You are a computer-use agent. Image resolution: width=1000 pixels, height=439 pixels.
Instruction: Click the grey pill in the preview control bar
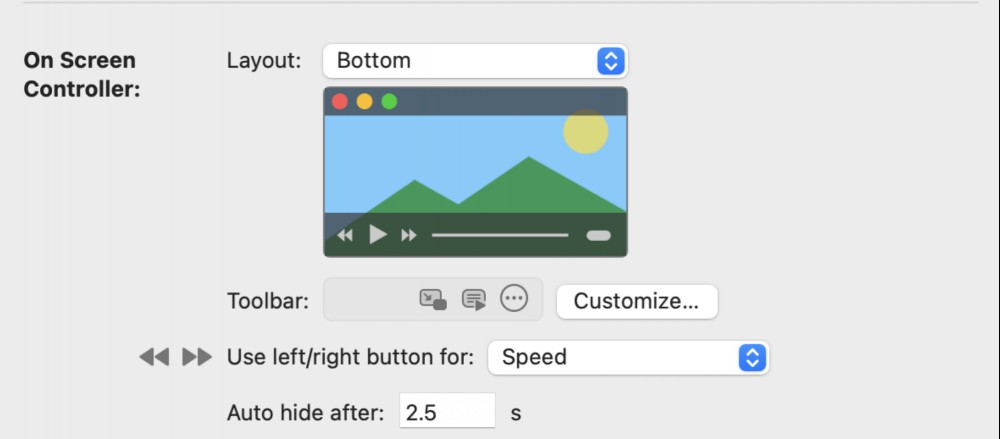tap(598, 235)
